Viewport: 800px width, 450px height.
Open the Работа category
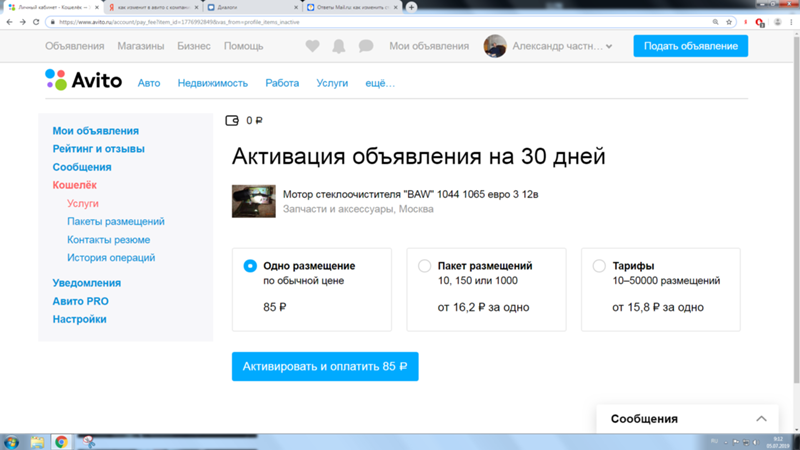coord(282,83)
